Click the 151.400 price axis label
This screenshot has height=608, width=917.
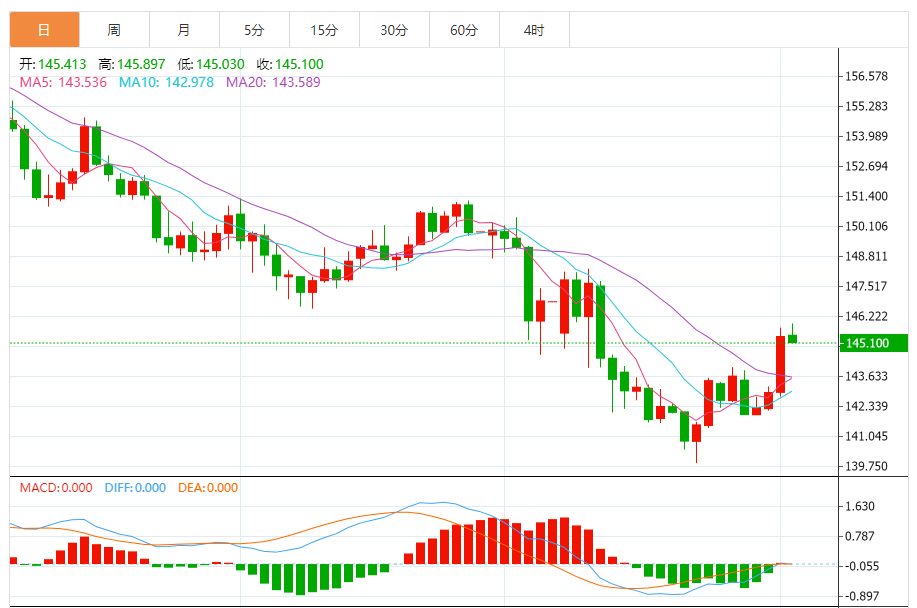click(x=866, y=196)
